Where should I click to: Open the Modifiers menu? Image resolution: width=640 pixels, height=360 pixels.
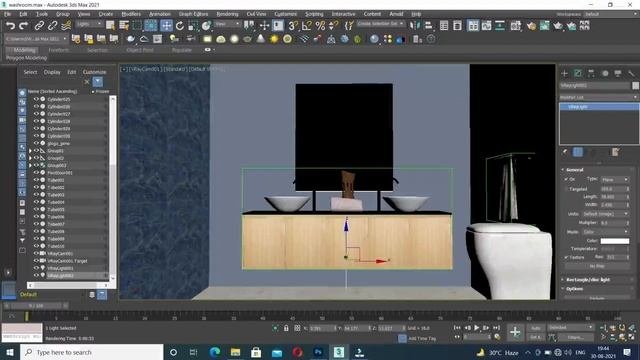(x=131, y=14)
